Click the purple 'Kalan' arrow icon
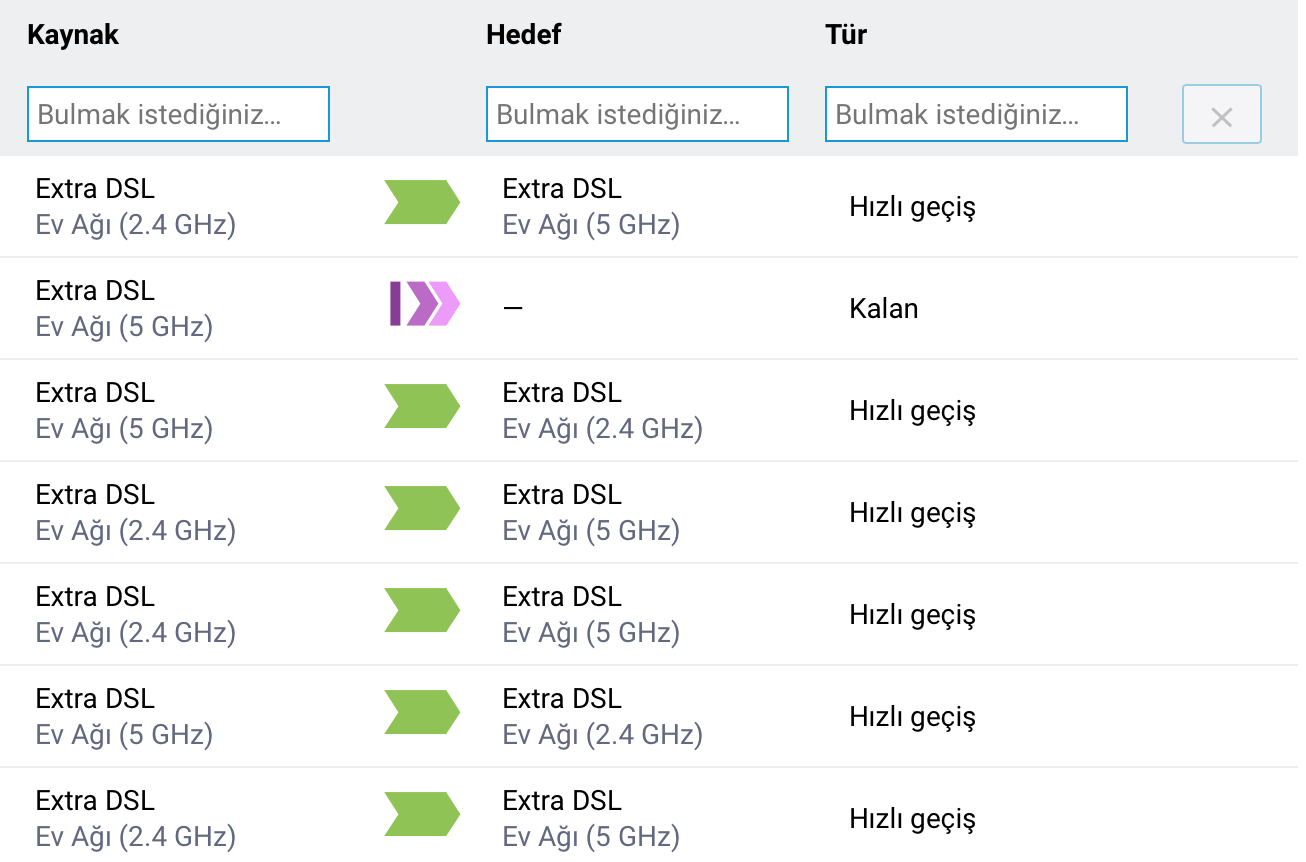The image size is (1306, 862). tap(424, 304)
